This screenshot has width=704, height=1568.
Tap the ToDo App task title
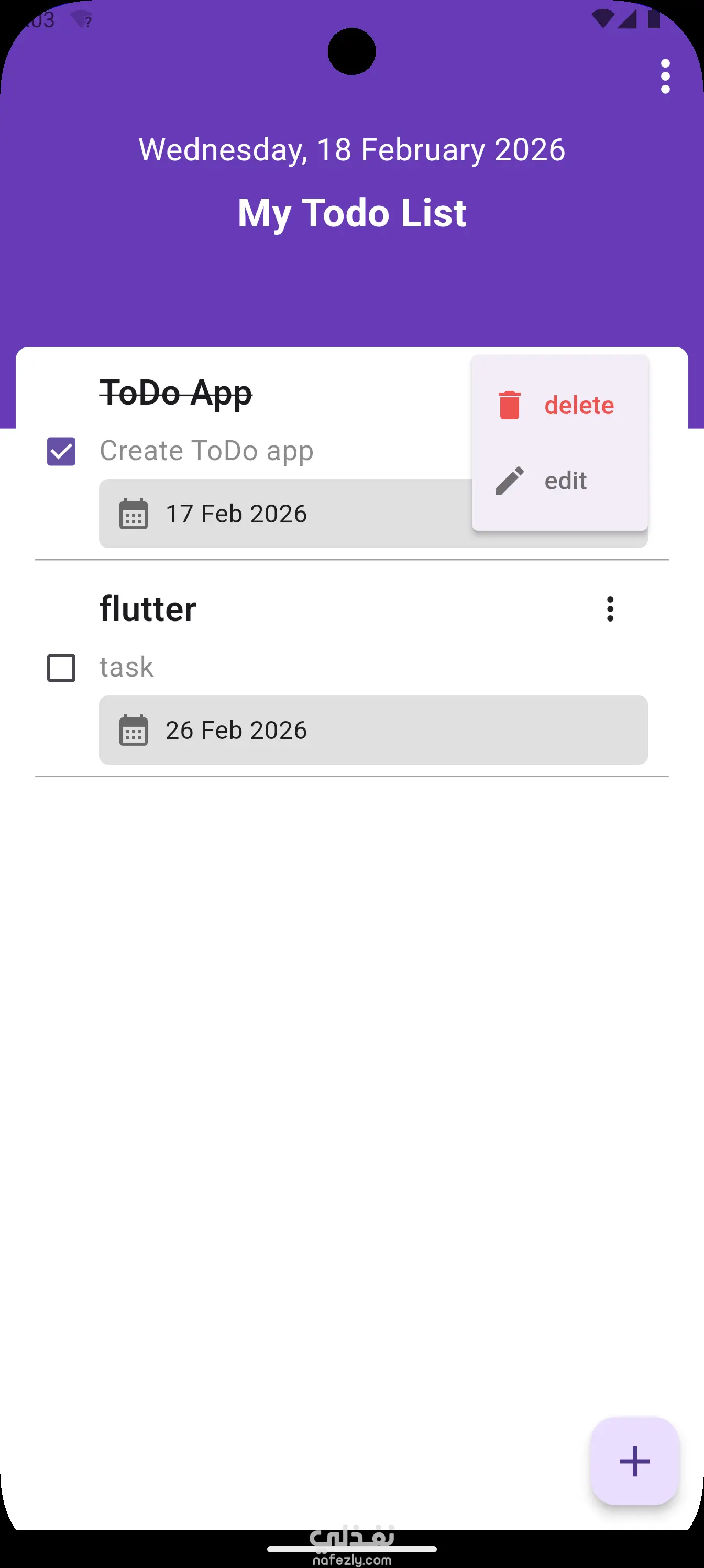pos(176,393)
